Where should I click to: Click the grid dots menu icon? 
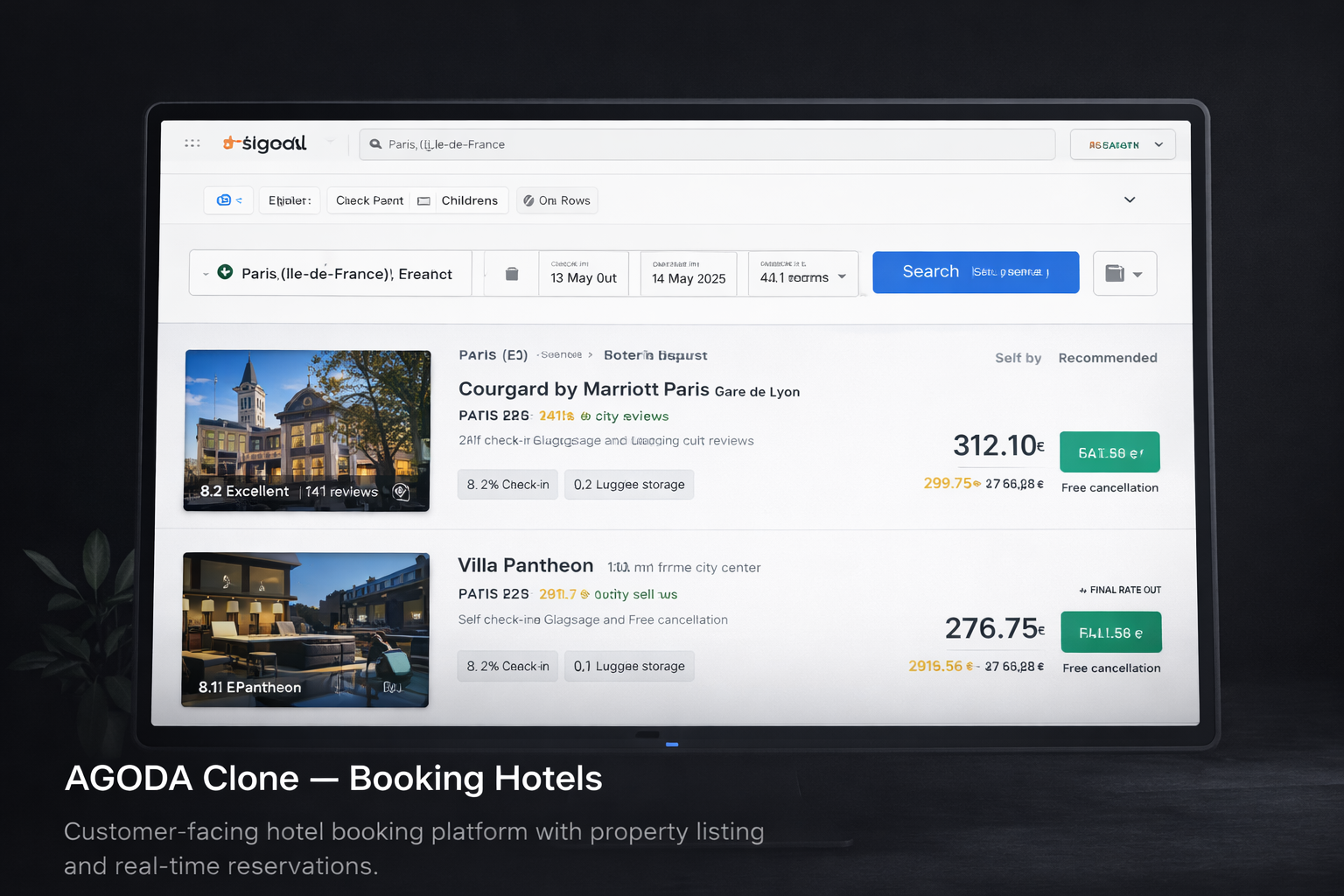[192, 143]
